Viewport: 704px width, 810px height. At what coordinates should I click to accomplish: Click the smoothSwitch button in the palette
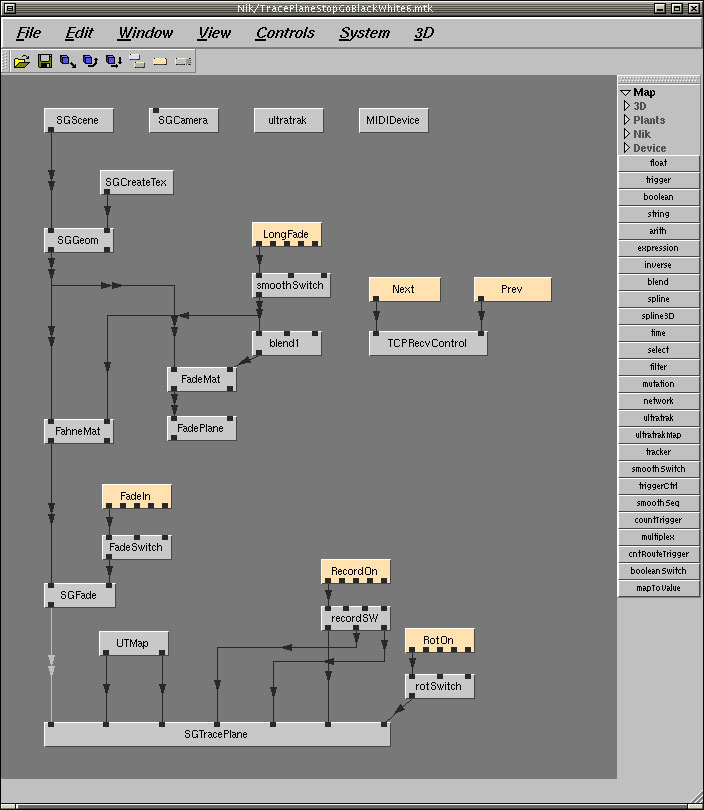tap(658, 469)
